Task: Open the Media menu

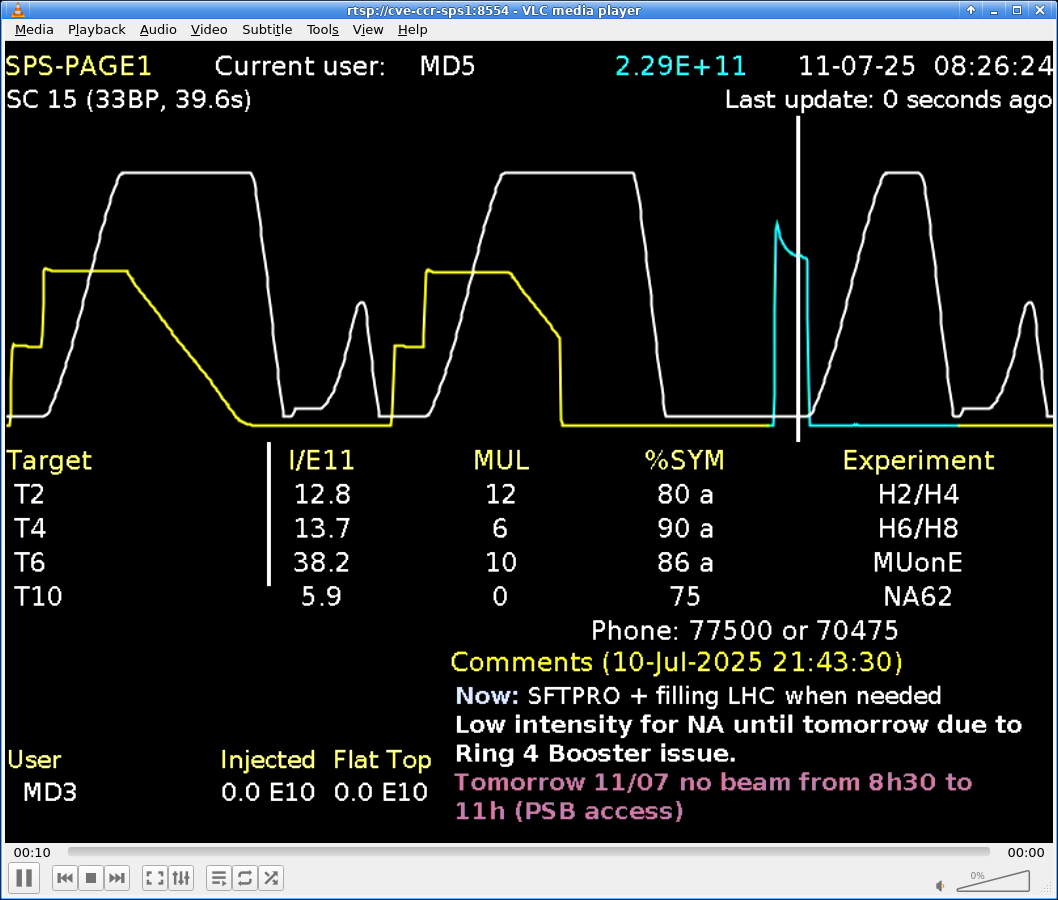Action: pos(35,30)
